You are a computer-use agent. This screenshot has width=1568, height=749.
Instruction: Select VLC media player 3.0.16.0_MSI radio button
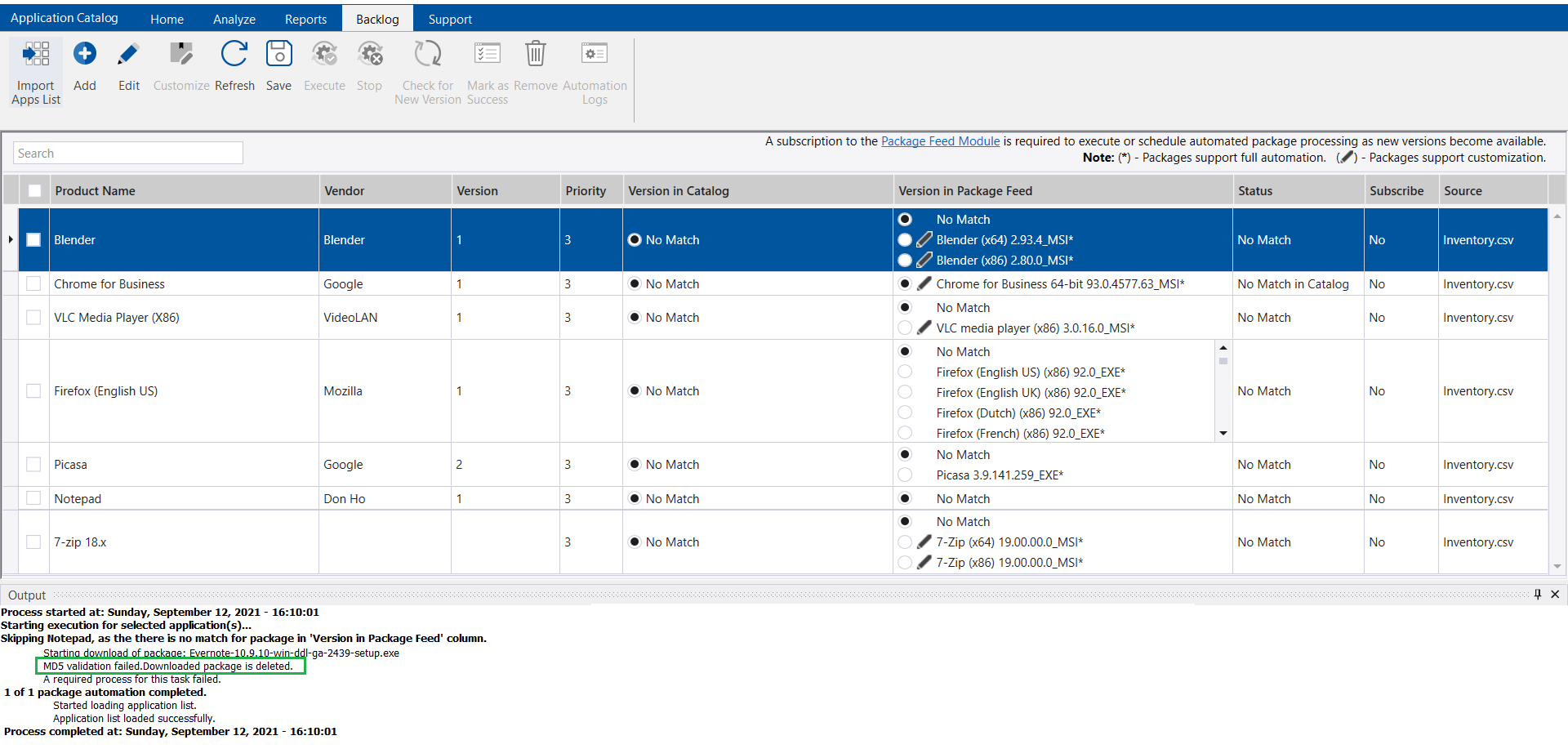905,328
